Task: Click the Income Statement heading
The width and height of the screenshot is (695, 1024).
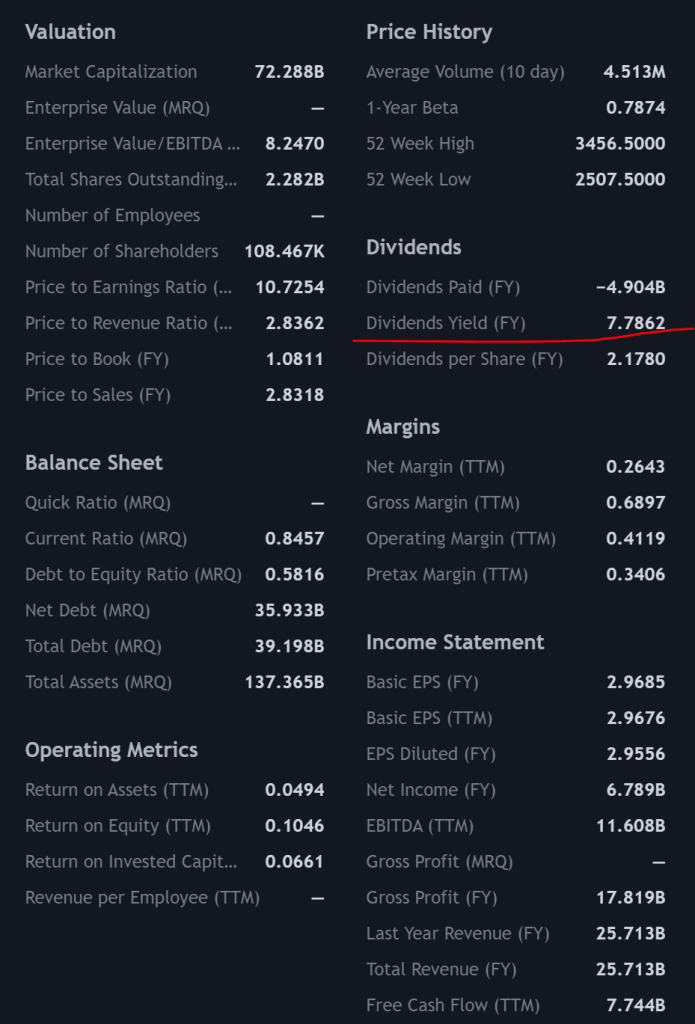Action: [x=455, y=643]
